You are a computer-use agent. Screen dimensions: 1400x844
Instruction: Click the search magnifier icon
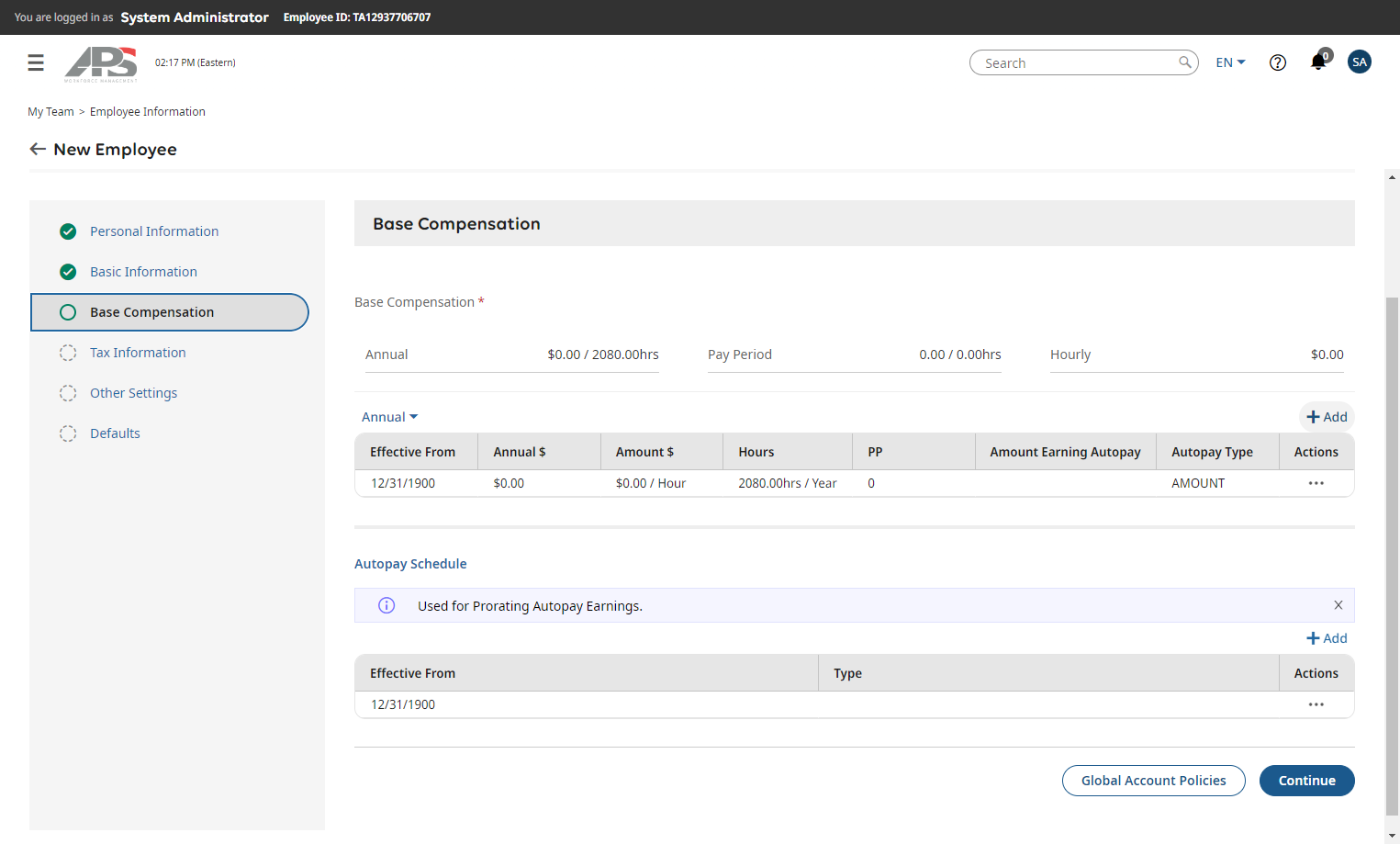(x=1185, y=62)
